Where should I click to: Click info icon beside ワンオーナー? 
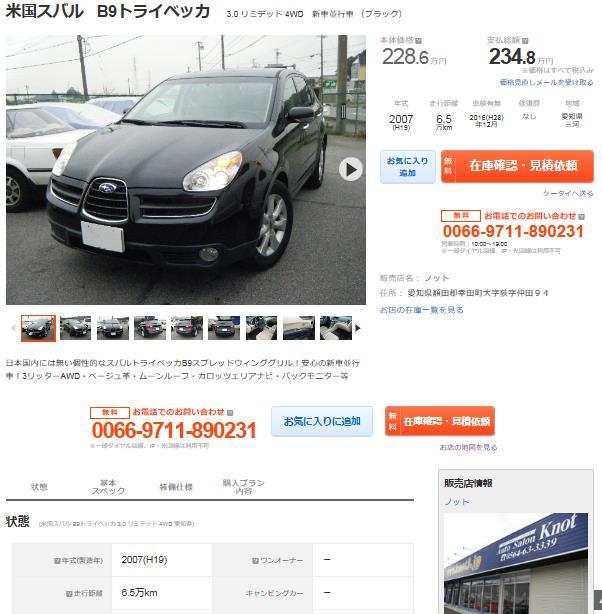tap(255, 561)
